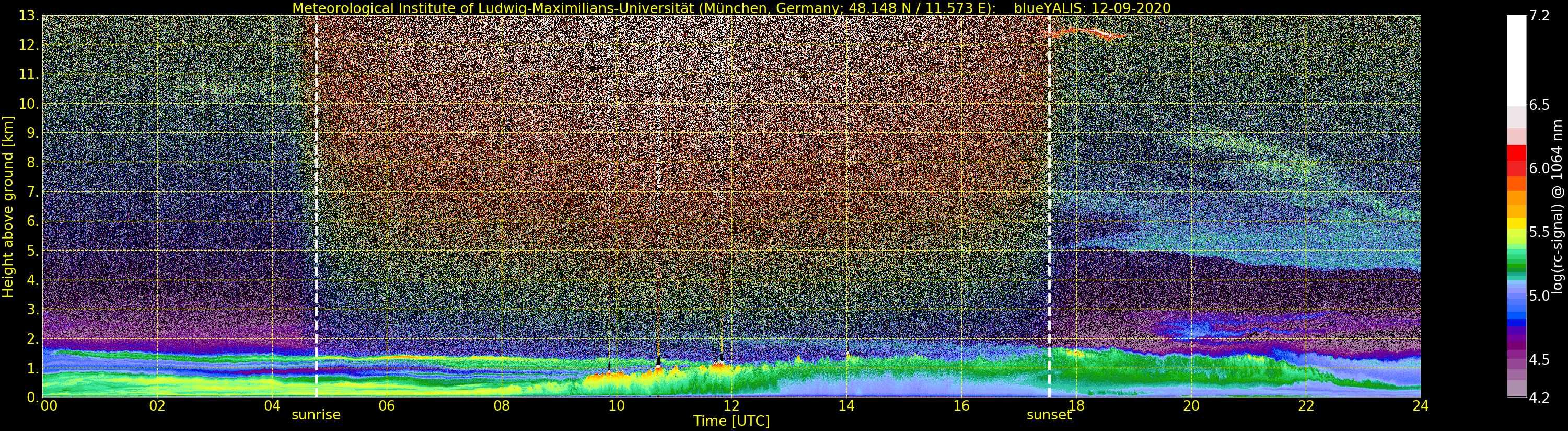
Task: Click the white dashed sunset line
Action: 1049,207
